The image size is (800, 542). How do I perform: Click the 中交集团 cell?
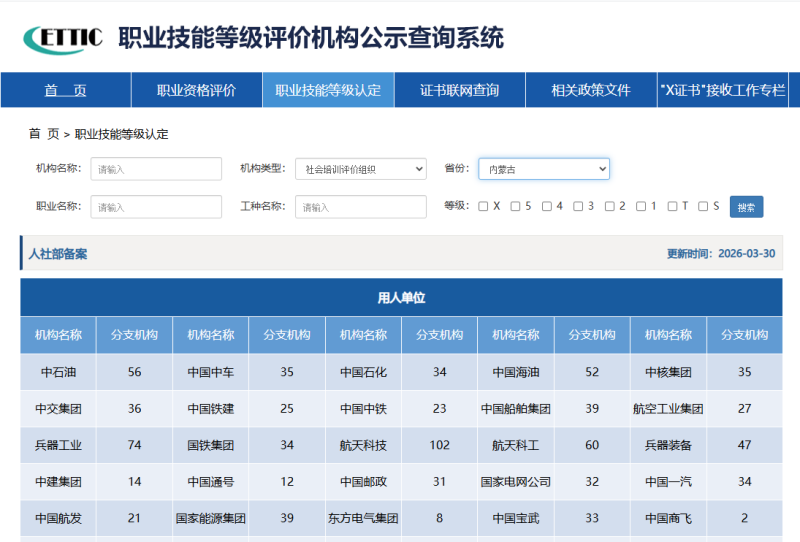pyautogui.click(x=58, y=409)
